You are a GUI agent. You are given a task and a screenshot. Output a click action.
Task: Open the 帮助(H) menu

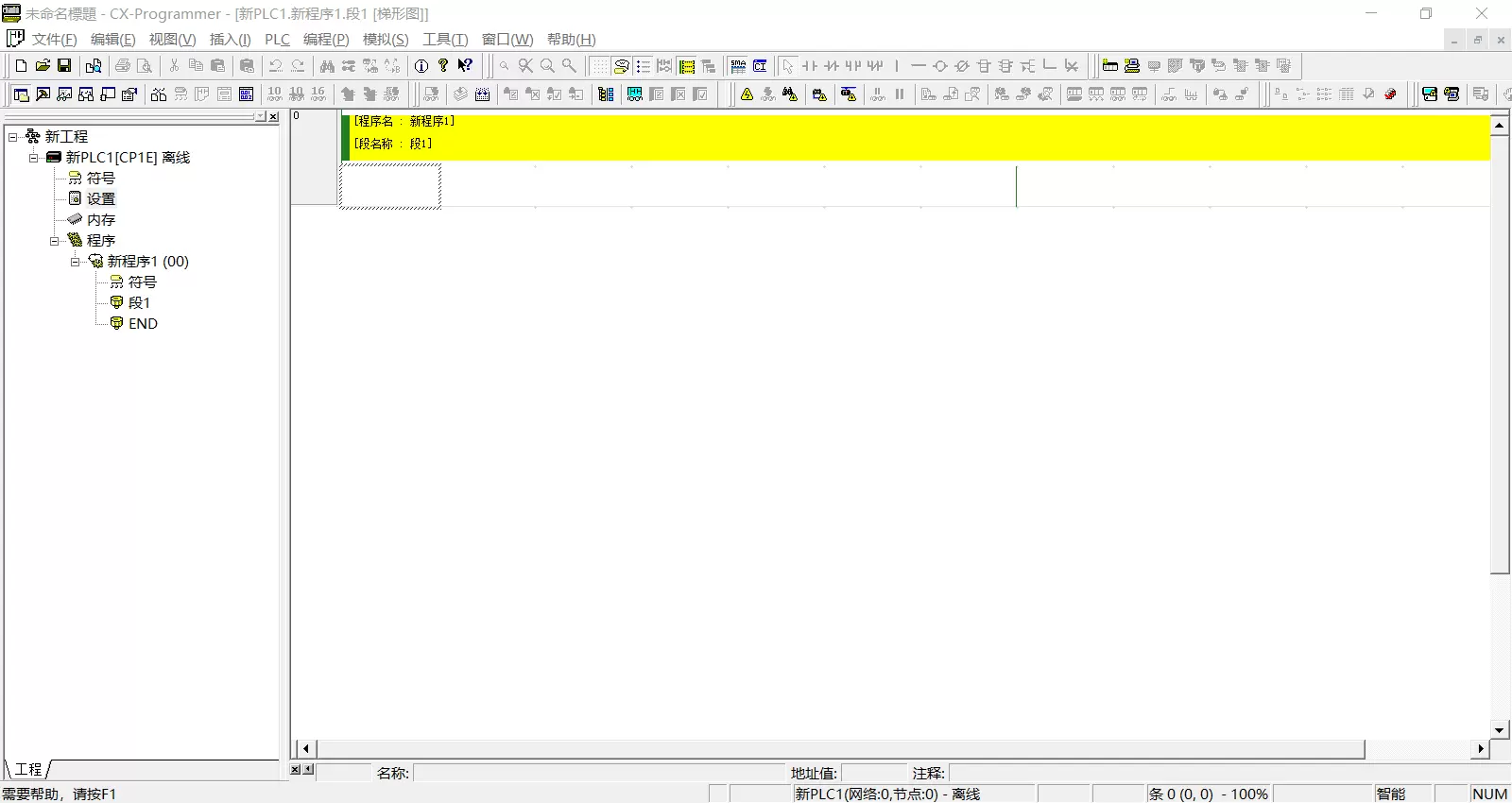click(571, 39)
